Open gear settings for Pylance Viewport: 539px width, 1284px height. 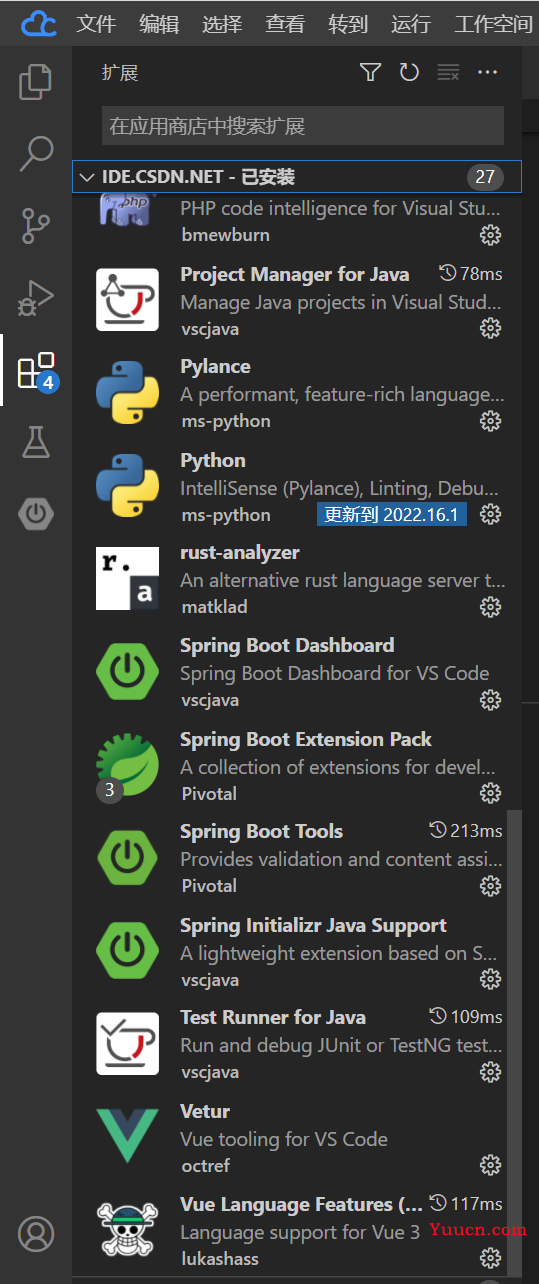click(490, 421)
